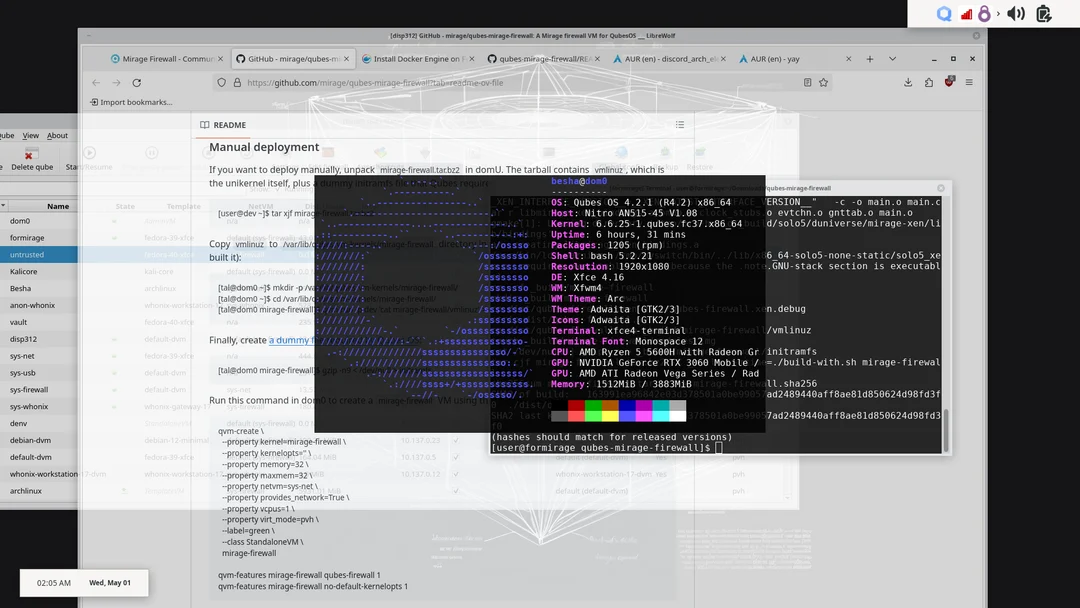This screenshot has width=1080, height=608.
Task: Open the Qubes devices tray icon
Action: [944, 13]
